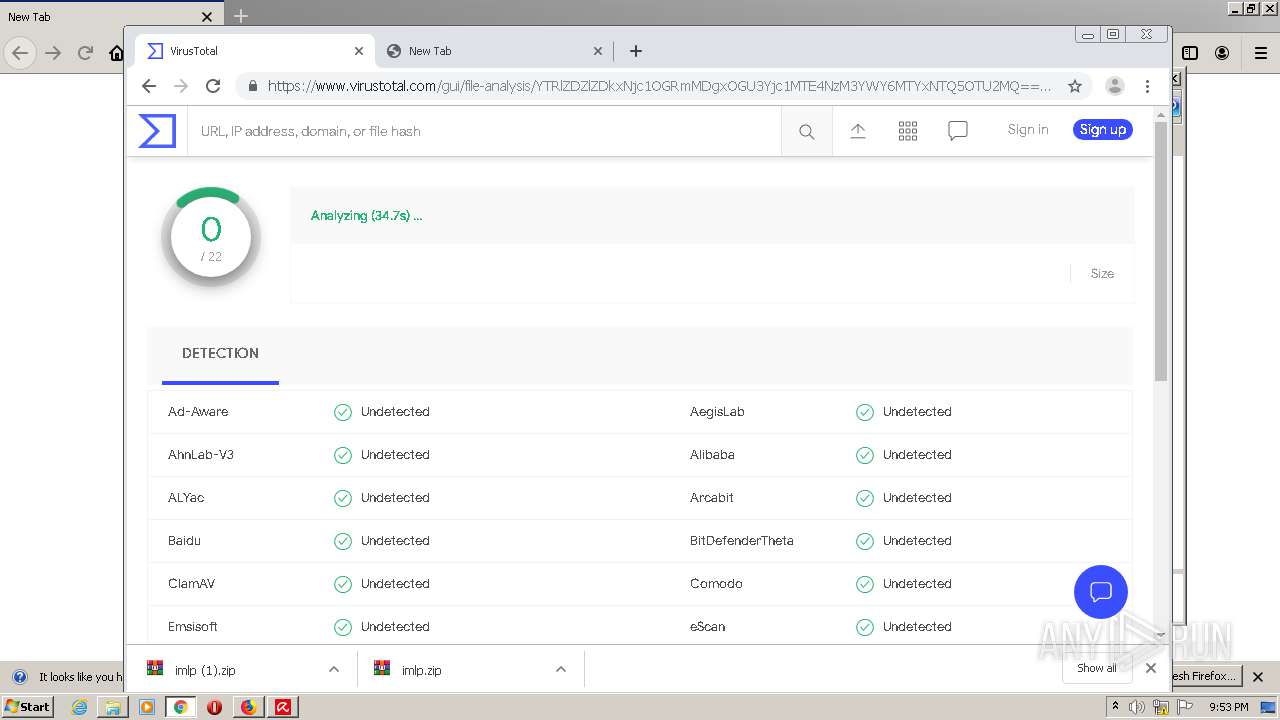
Task: Click the page vertical scrollbar
Action: (1161, 250)
